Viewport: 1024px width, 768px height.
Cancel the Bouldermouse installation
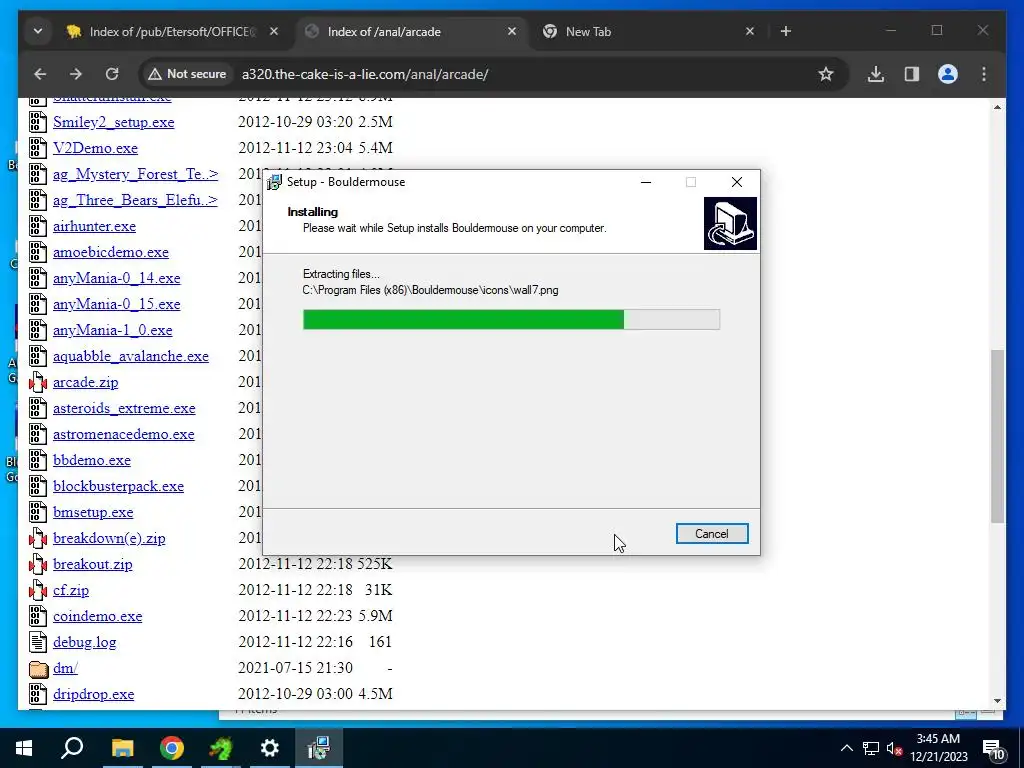coord(712,534)
